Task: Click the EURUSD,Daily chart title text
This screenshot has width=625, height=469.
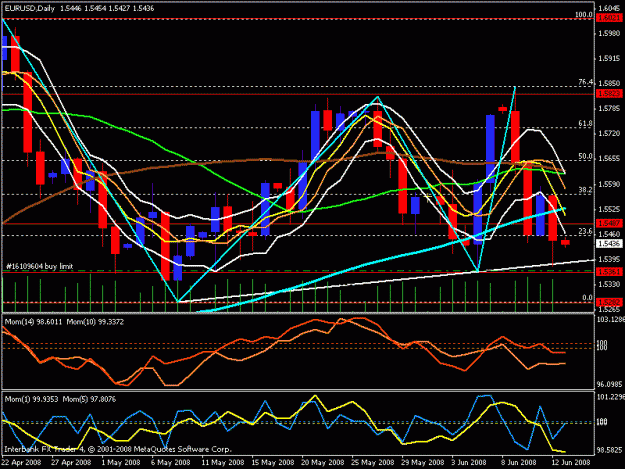Action: click(x=29, y=8)
